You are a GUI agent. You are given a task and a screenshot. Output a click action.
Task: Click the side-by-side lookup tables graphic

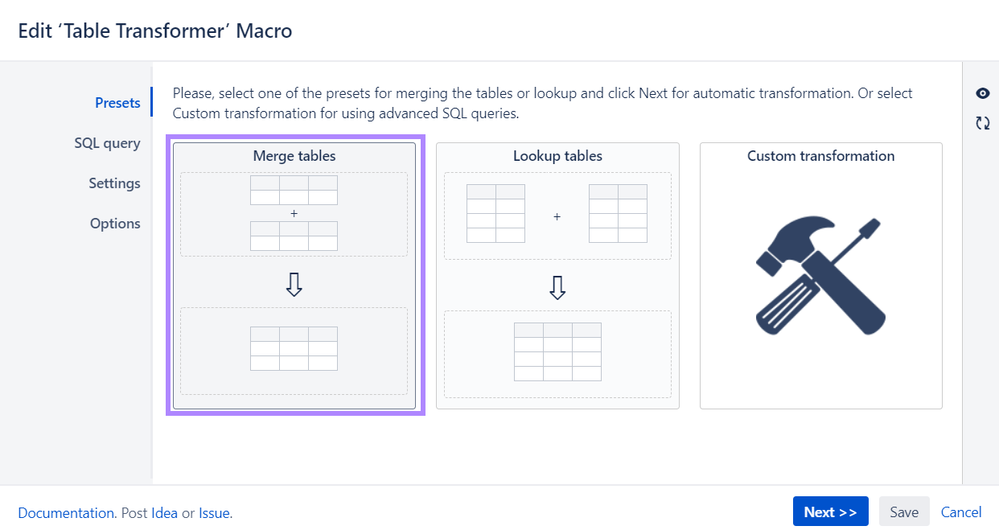click(x=557, y=213)
